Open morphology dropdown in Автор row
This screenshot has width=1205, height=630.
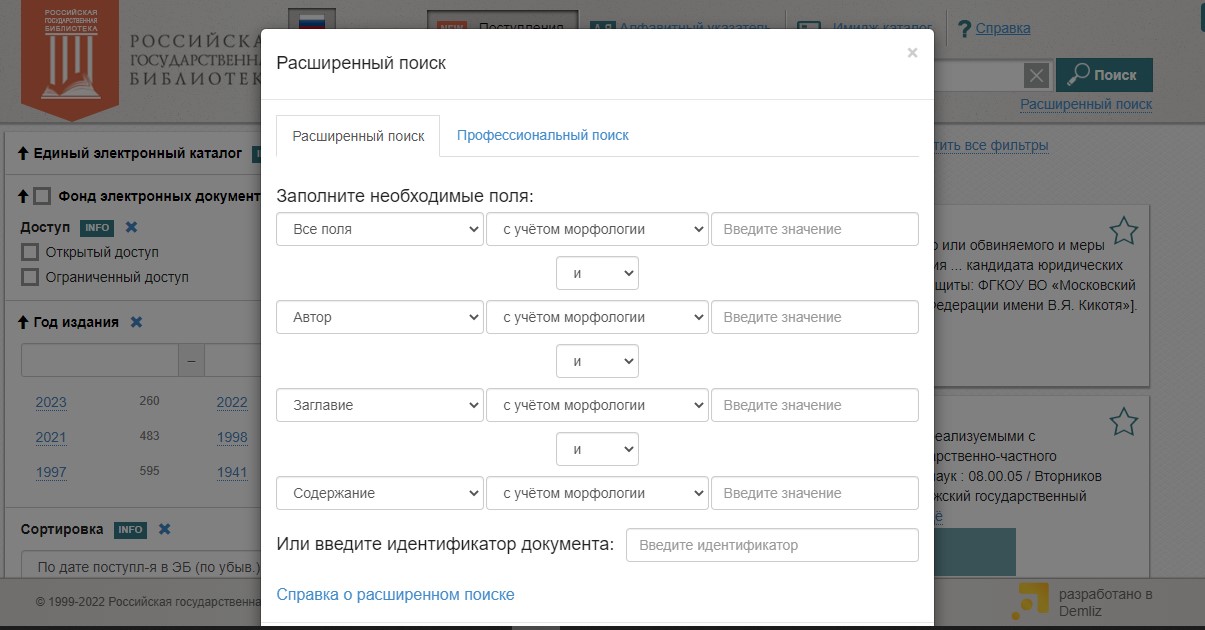point(597,317)
